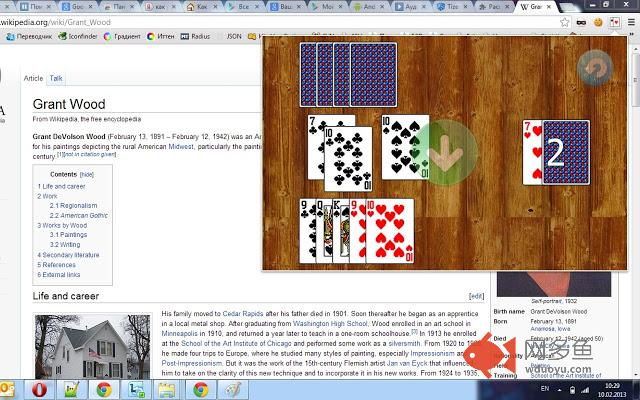Image resolution: width=640 pixels, height=400 pixels.
Task: Go to contents item 3.1 Paintings
Action: click(69, 235)
